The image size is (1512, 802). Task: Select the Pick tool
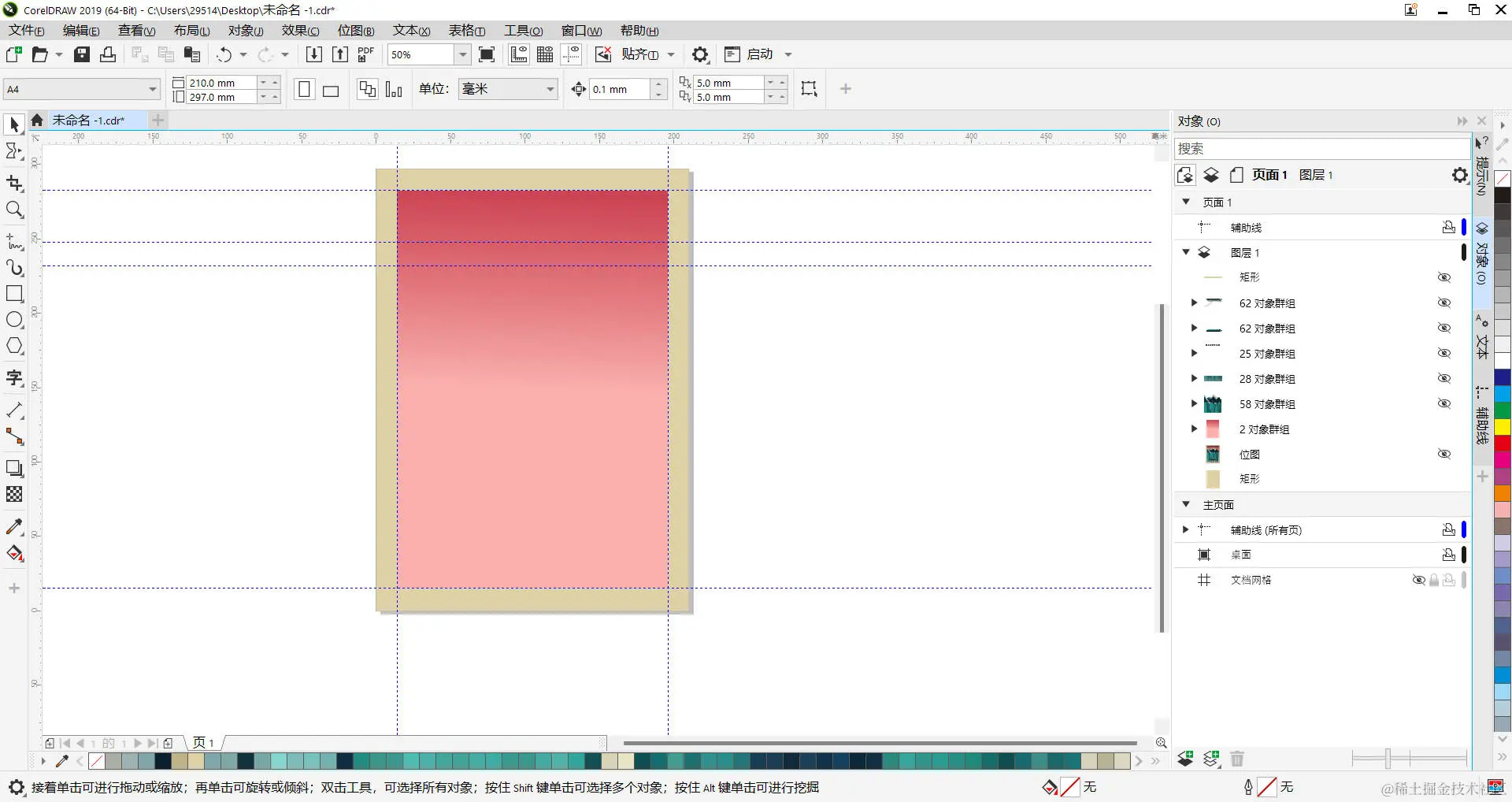click(13, 124)
